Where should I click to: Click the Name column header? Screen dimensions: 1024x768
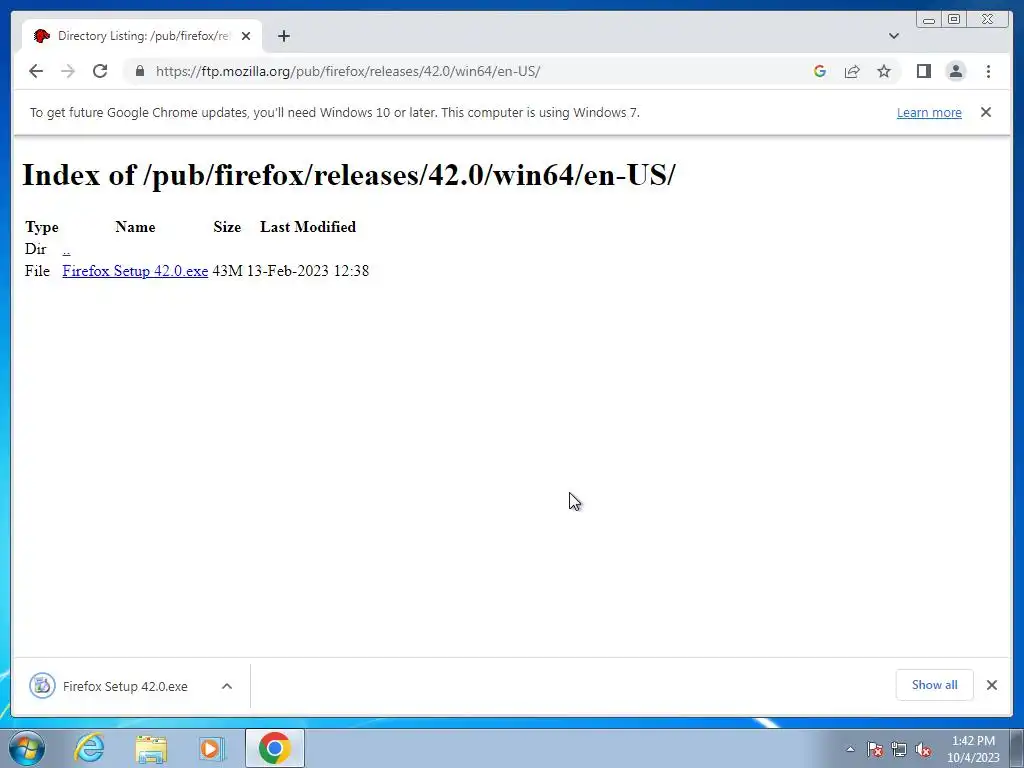coord(135,227)
